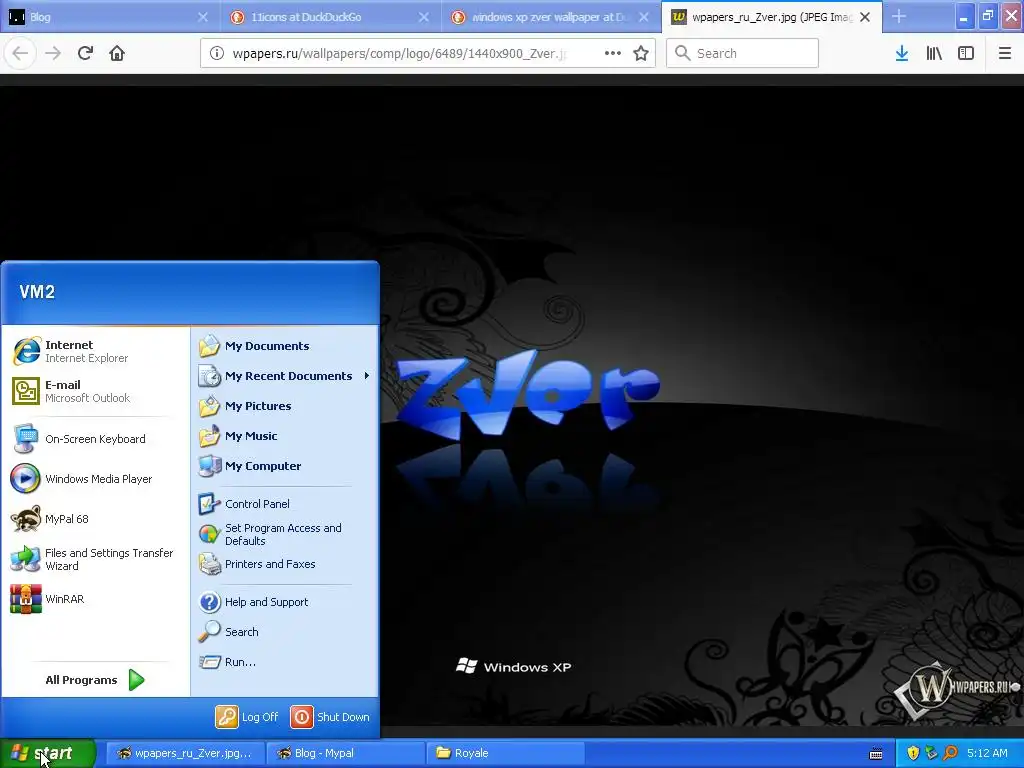The image size is (1024, 768).
Task: Click the keyboard icon on taskbar
Action: tap(876, 754)
